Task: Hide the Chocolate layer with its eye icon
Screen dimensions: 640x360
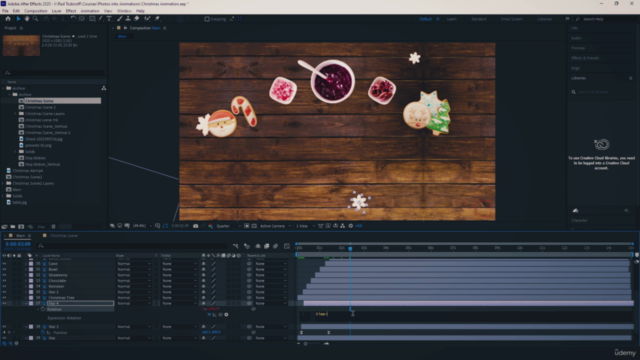Action: coord(4,281)
